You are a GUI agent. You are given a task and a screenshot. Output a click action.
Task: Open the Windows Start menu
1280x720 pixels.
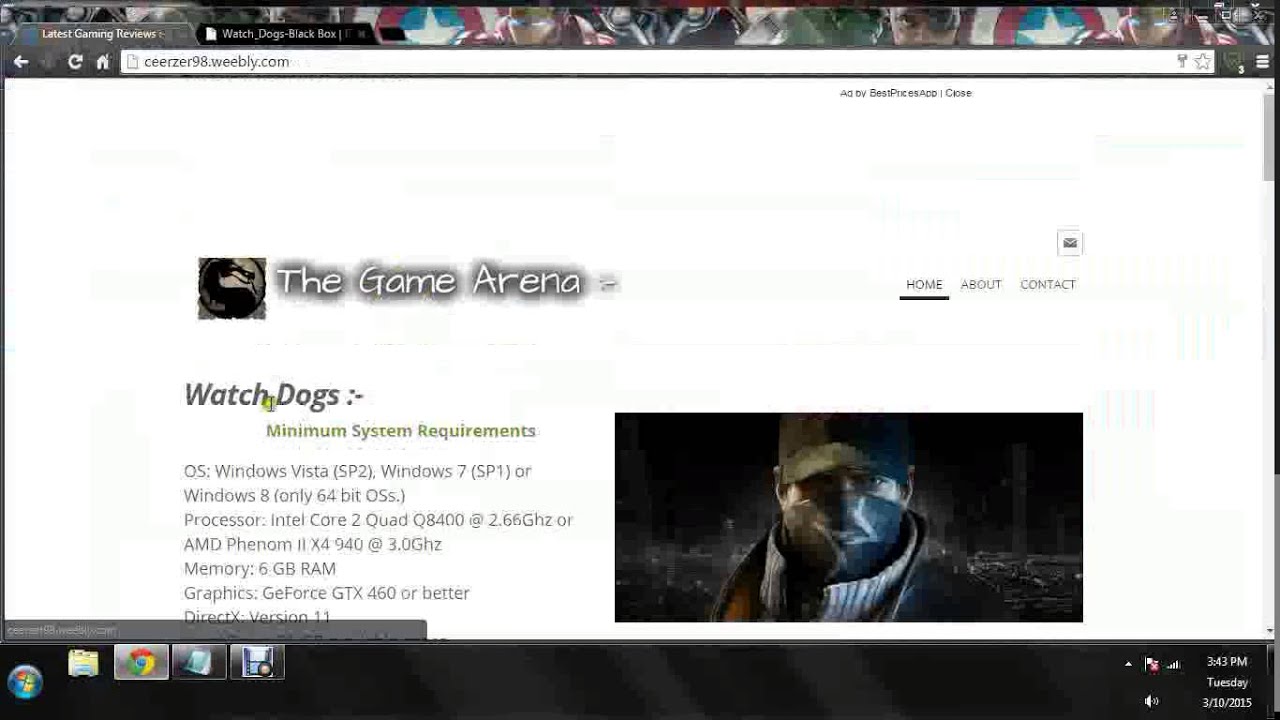tap(26, 682)
